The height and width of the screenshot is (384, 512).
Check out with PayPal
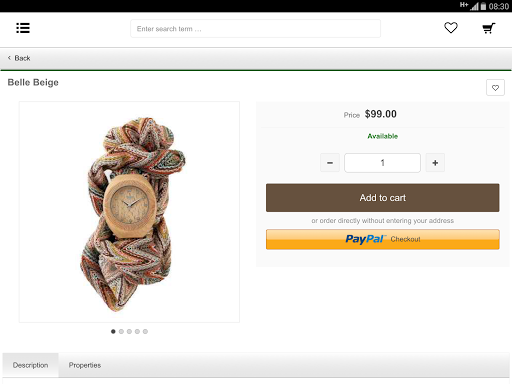[383, 239]
